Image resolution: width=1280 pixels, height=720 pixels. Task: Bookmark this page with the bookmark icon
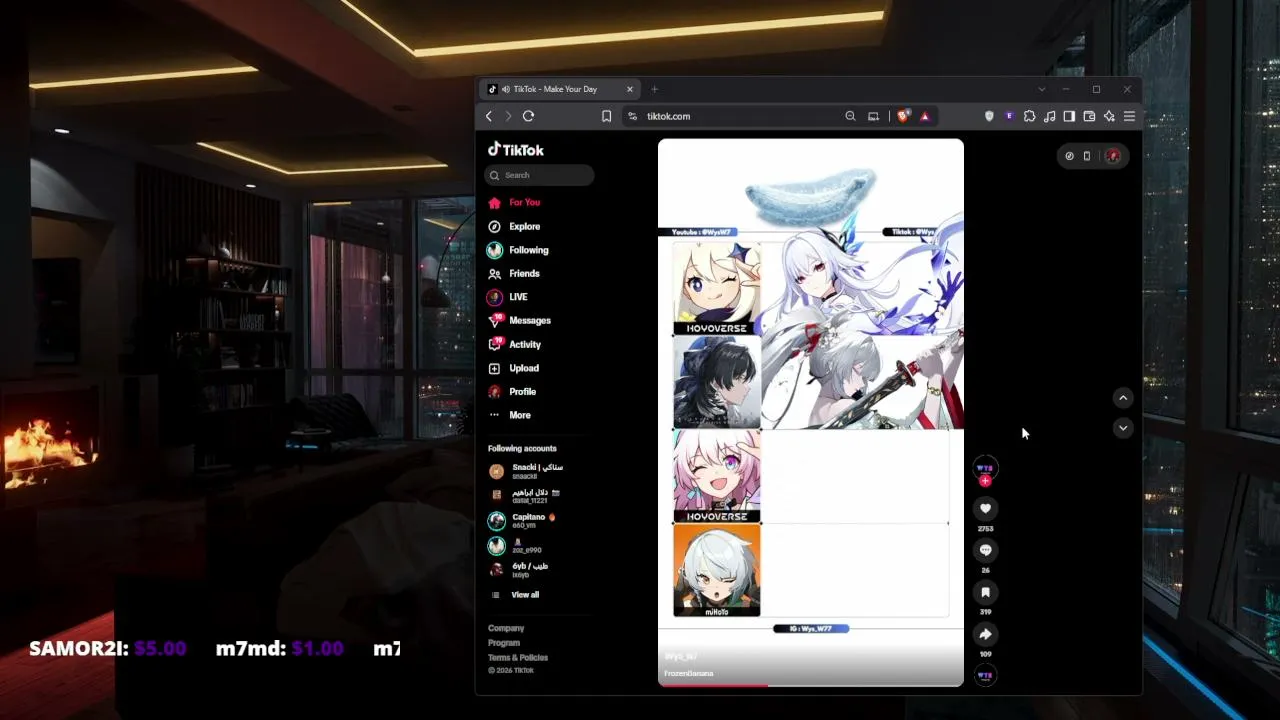click(606, 116)
